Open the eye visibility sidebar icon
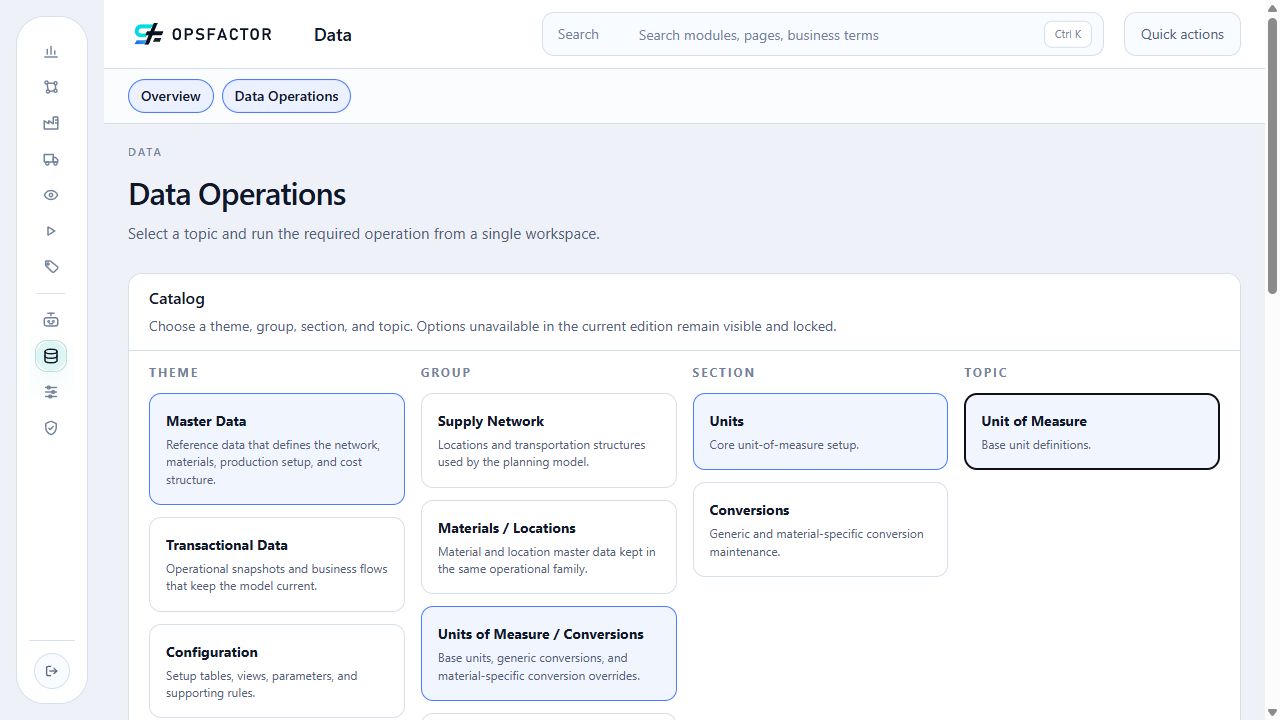The image size is (1280, 720). 51,195
